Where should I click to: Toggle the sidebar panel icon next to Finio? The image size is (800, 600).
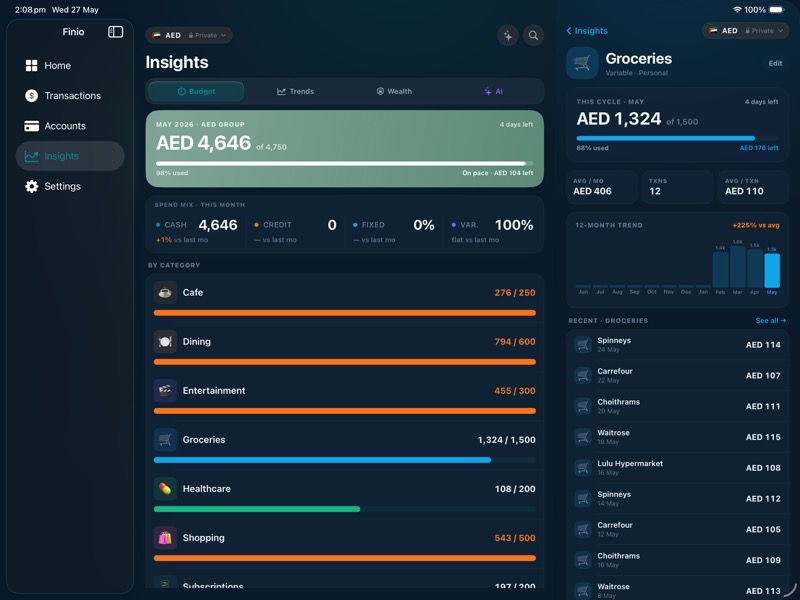[115, 32]
